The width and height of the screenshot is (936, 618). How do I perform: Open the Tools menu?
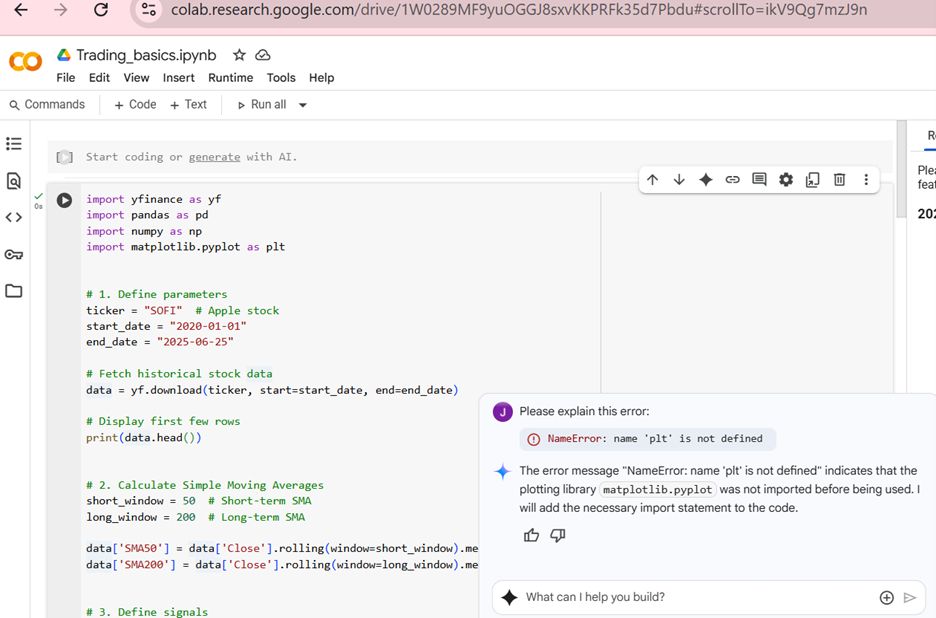click(x=281, y=78)
